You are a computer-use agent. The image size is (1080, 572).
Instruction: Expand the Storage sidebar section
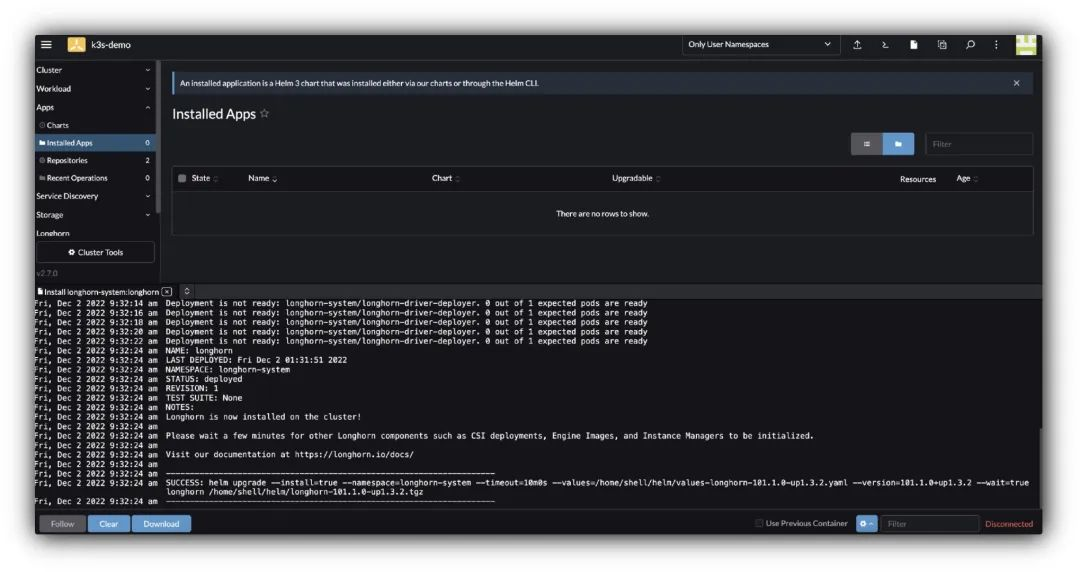94,215
